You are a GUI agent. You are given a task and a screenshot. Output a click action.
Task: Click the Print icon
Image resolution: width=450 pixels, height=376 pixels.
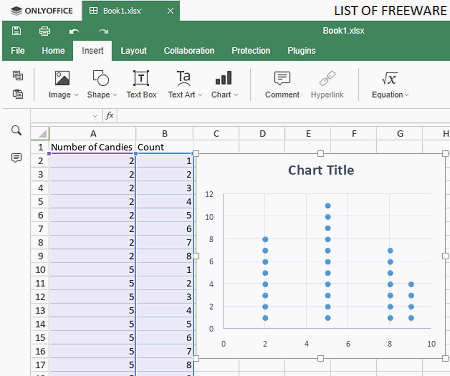coord(44,31)
